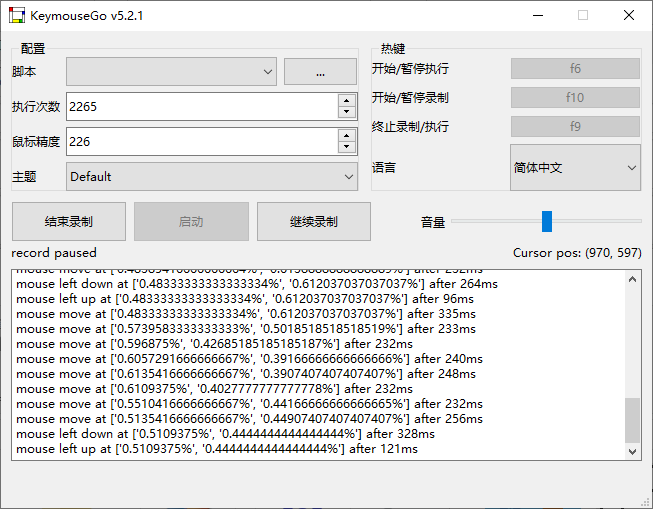
Task: Open the theme dropdown showing Default
Action: pos(212,177)
